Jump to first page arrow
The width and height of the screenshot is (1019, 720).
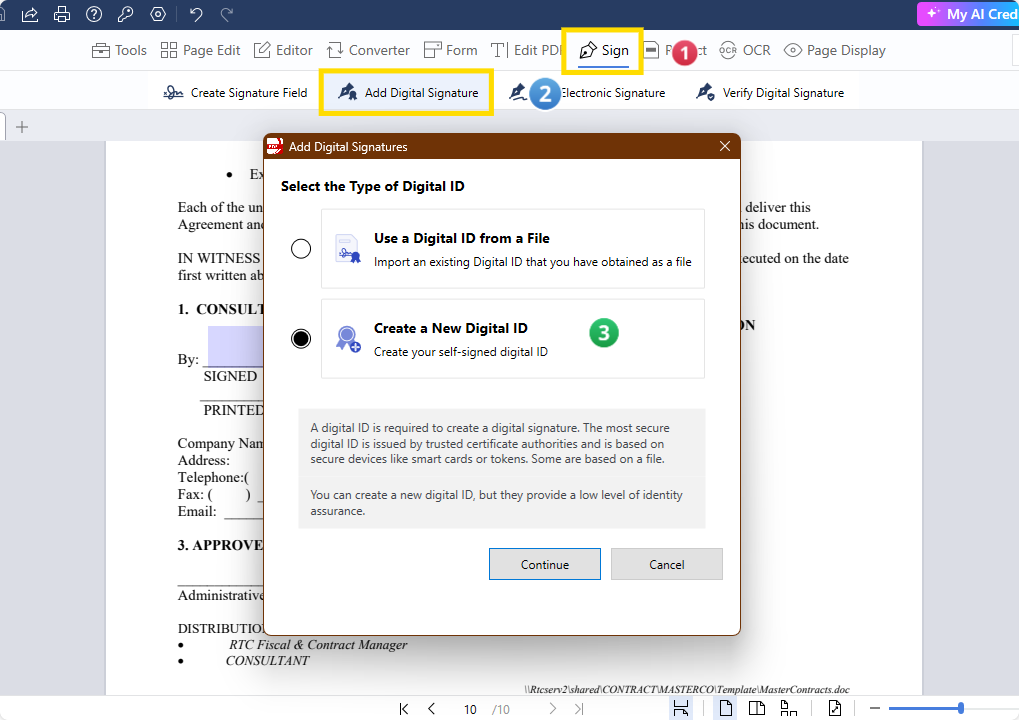pyautogui.click(x=404, y=709)
